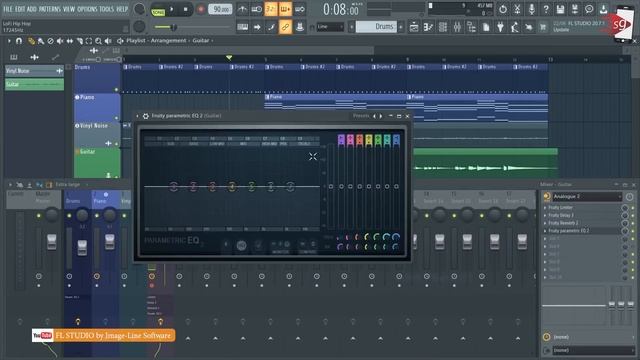Viewport: 640px width, 360px height.
Task: Select the playlist slip tool
Action: (70, 41)
